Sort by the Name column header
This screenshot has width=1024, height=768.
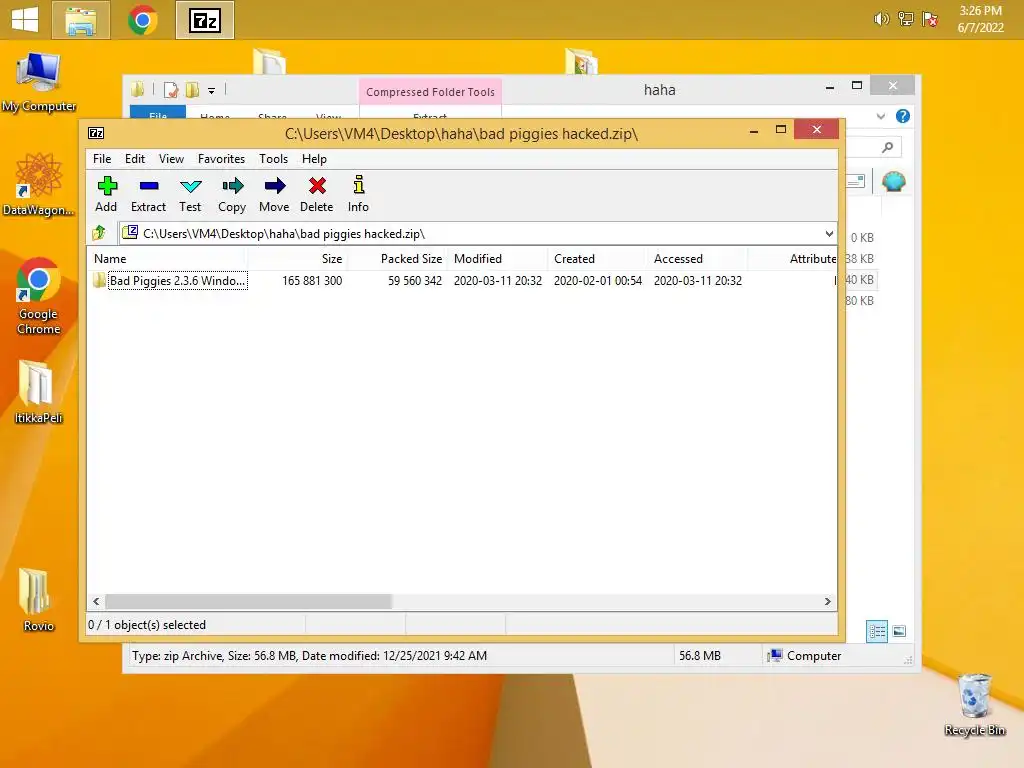(167, 259)
